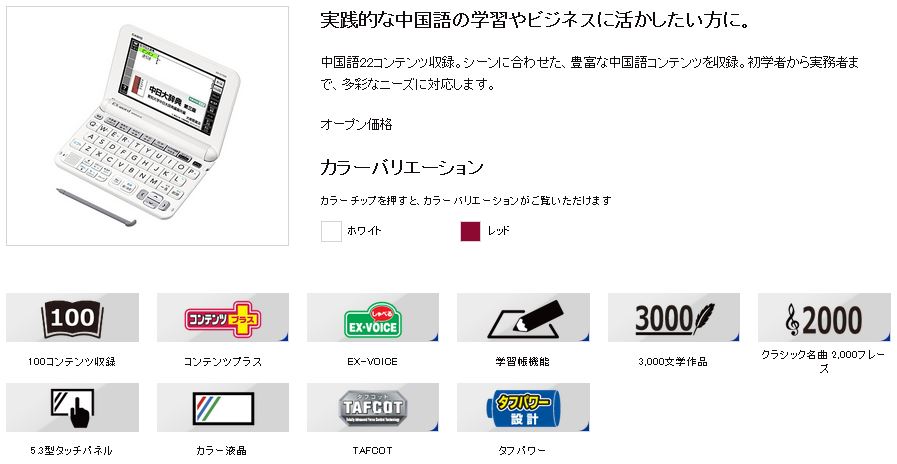Select the 5.3型 touch panel hand icon

72,407
